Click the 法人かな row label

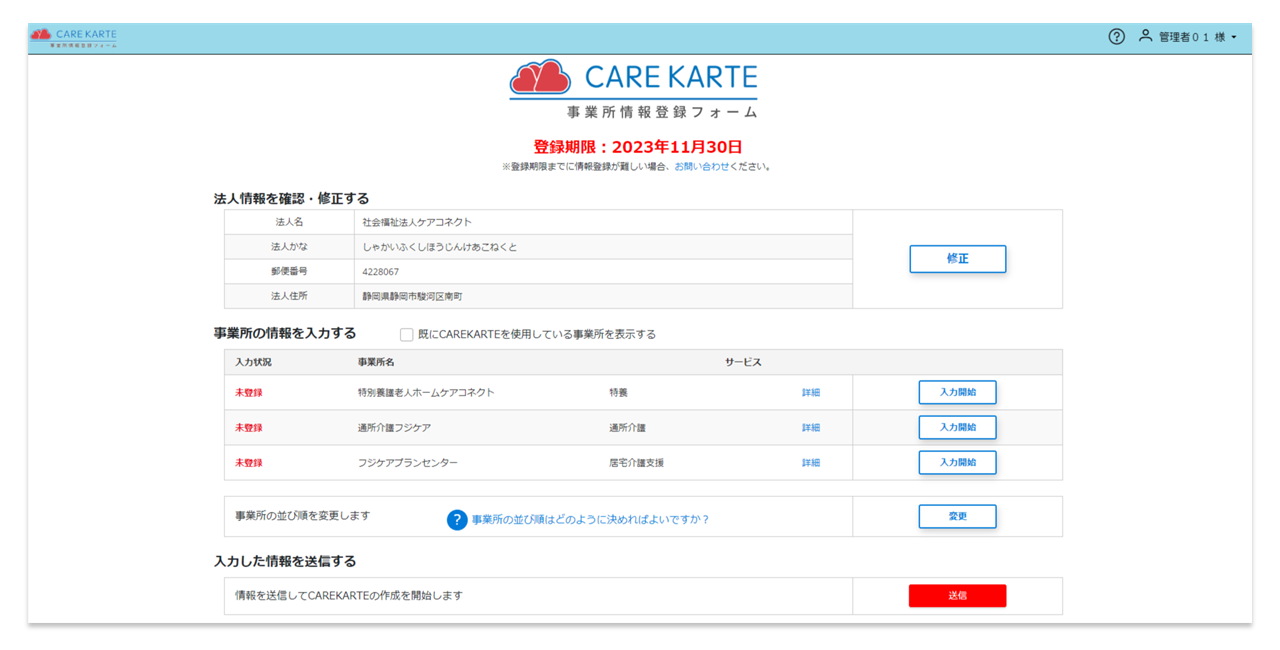pyautogui.click(x=289, y=247)
